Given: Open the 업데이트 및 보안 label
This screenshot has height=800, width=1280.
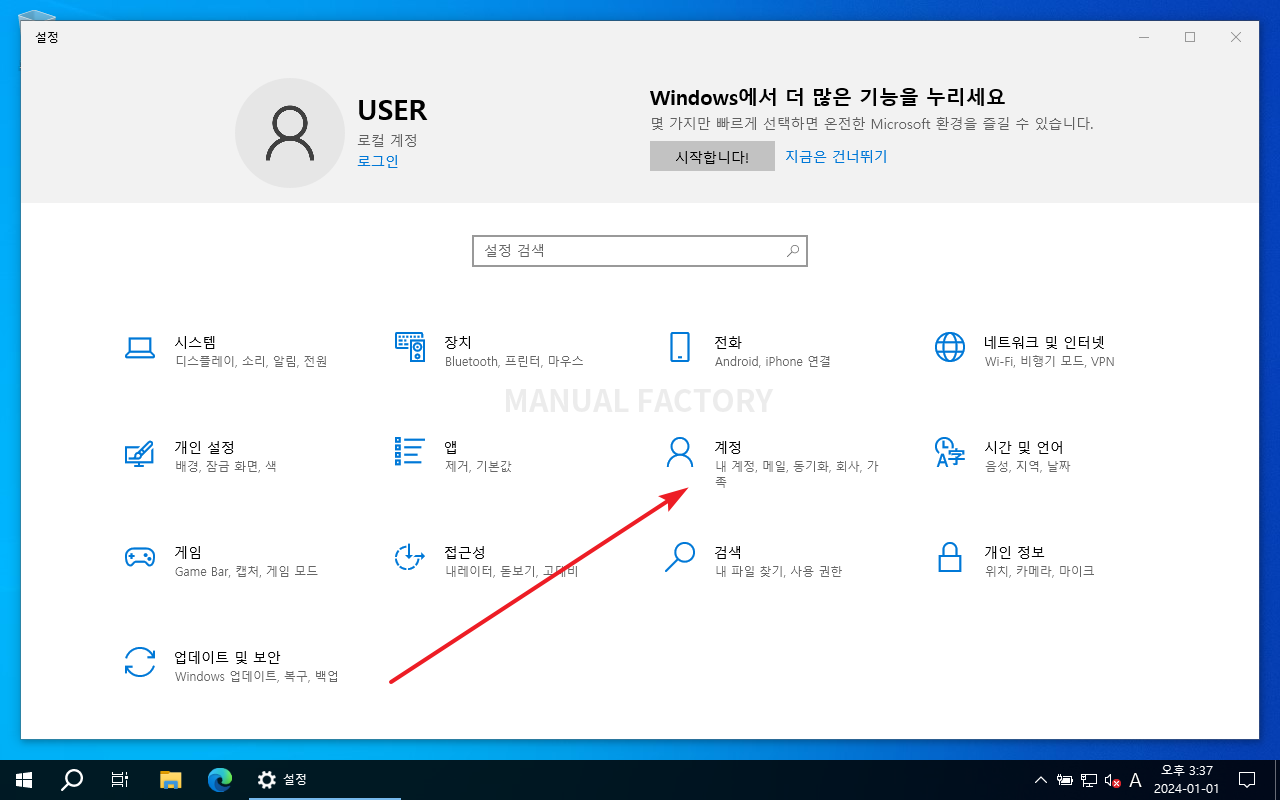Looking at the screenshot, I should pos(227,657).
